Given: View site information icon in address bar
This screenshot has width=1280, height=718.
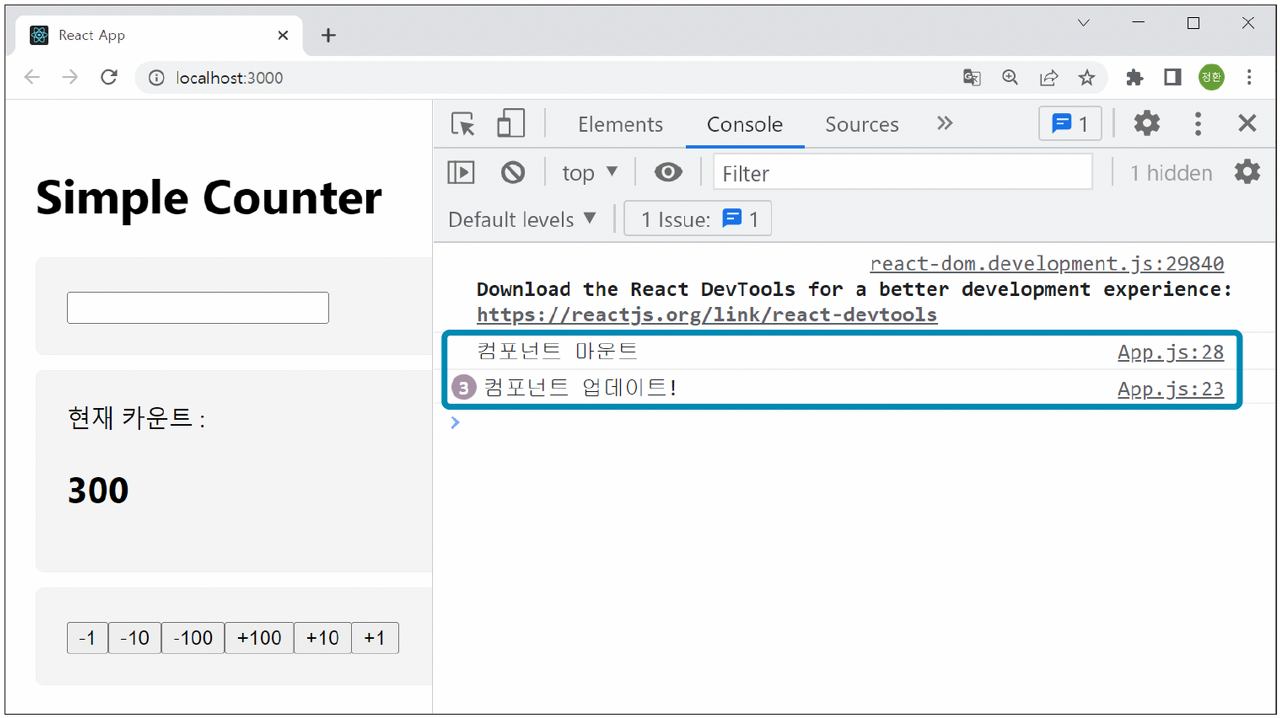Looking at the screenshot, I should click(156, 77).
